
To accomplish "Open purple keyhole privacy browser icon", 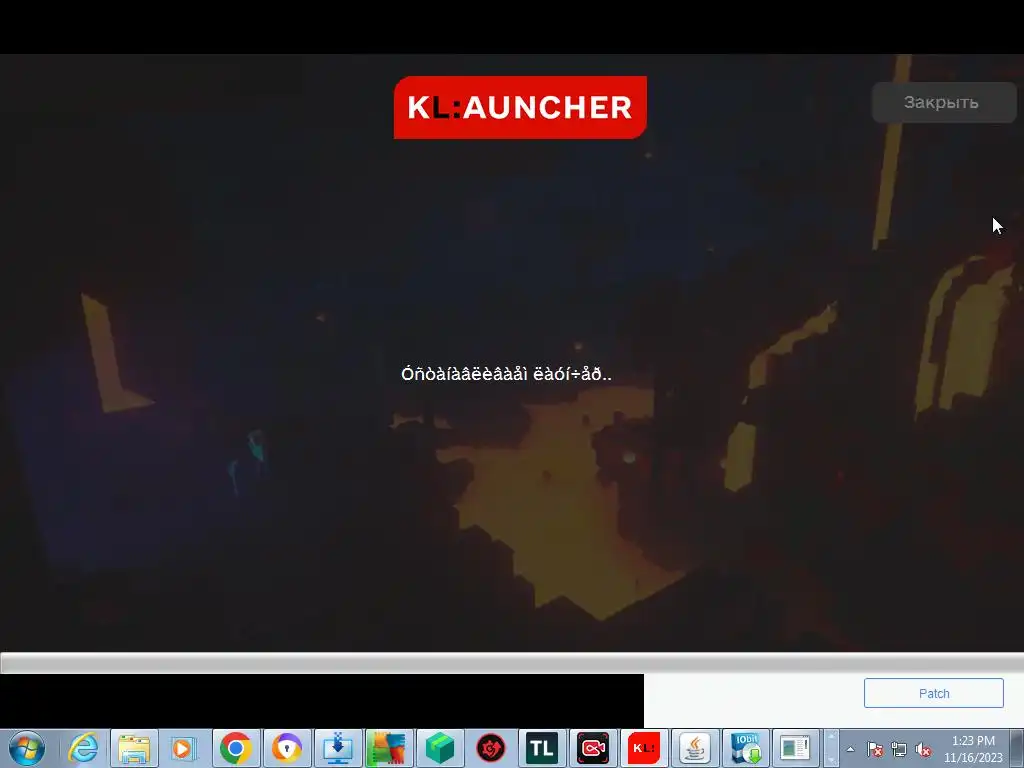I will click(287, 748).
